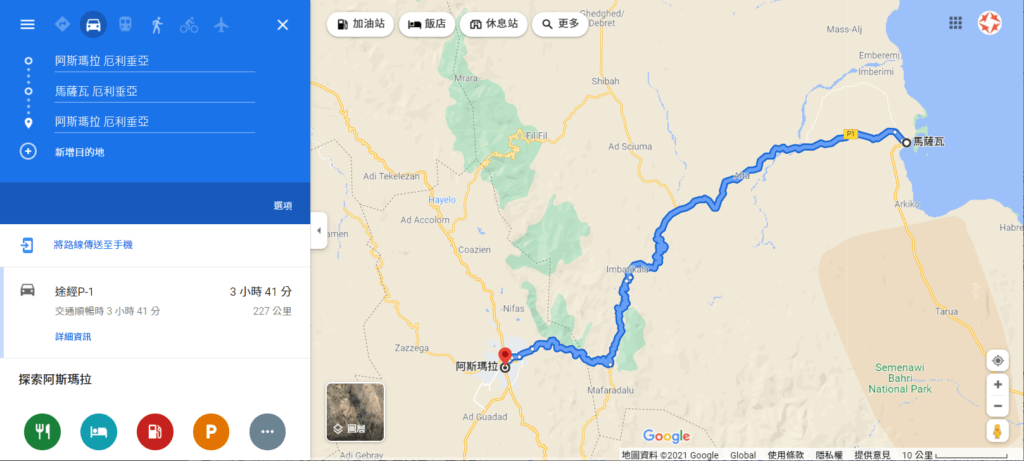1024x461 pixels.
Task: Select the flights travel mode
Action: pyautogui.click(x=221, y=25)
